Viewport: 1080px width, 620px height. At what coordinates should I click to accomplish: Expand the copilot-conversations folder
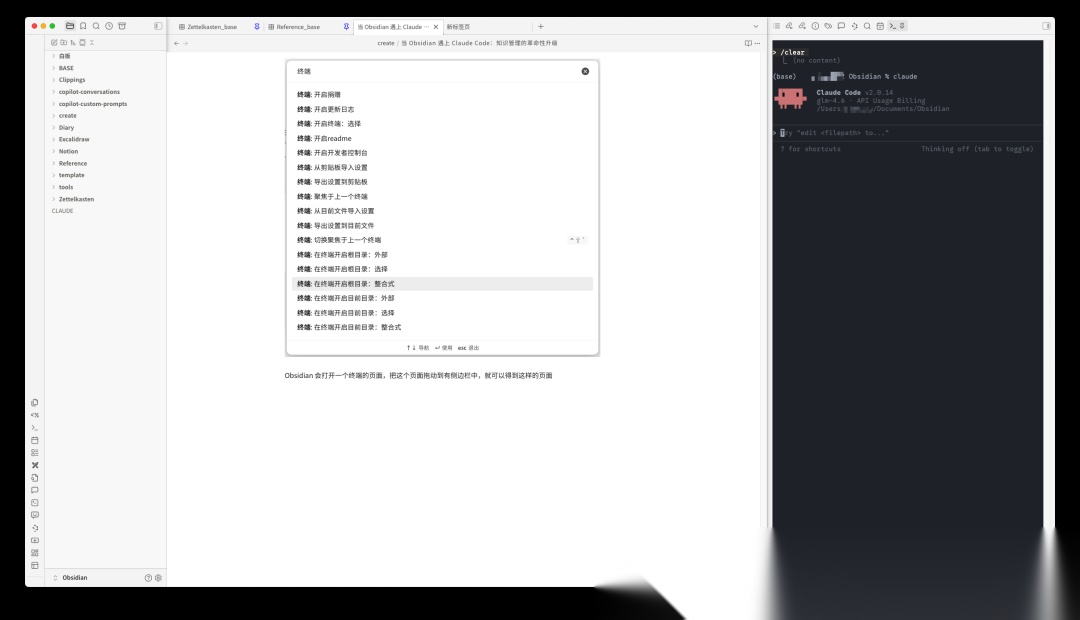point(89,92)
